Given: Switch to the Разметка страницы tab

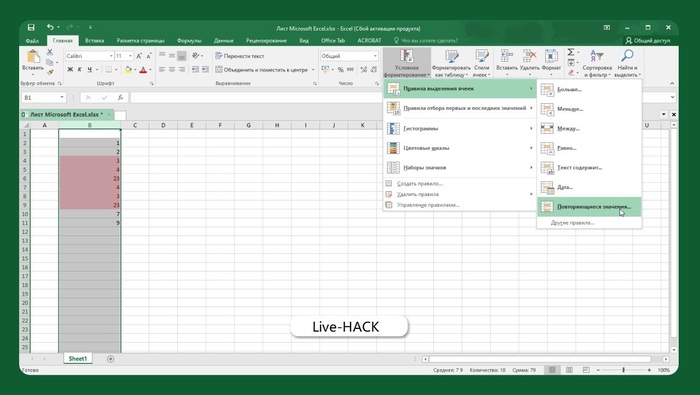Looking at the screenshot, I should pyautogui.click(x=140, y=41).
